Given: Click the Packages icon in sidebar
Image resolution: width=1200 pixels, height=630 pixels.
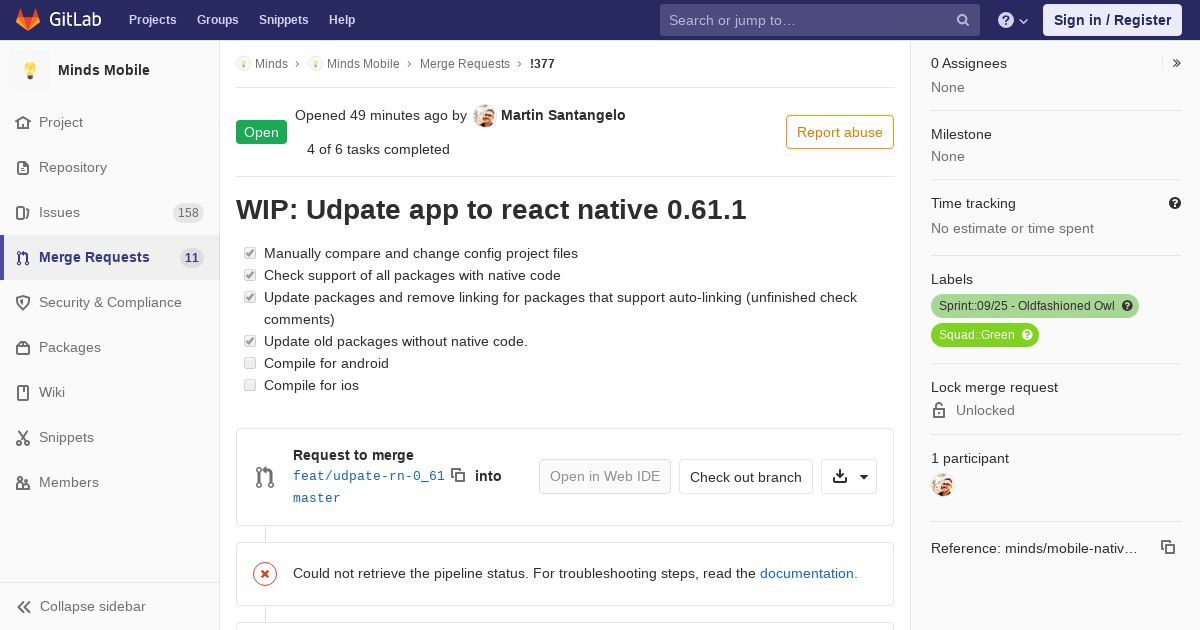Looking at the screenshot, I should tap(23, 347).
